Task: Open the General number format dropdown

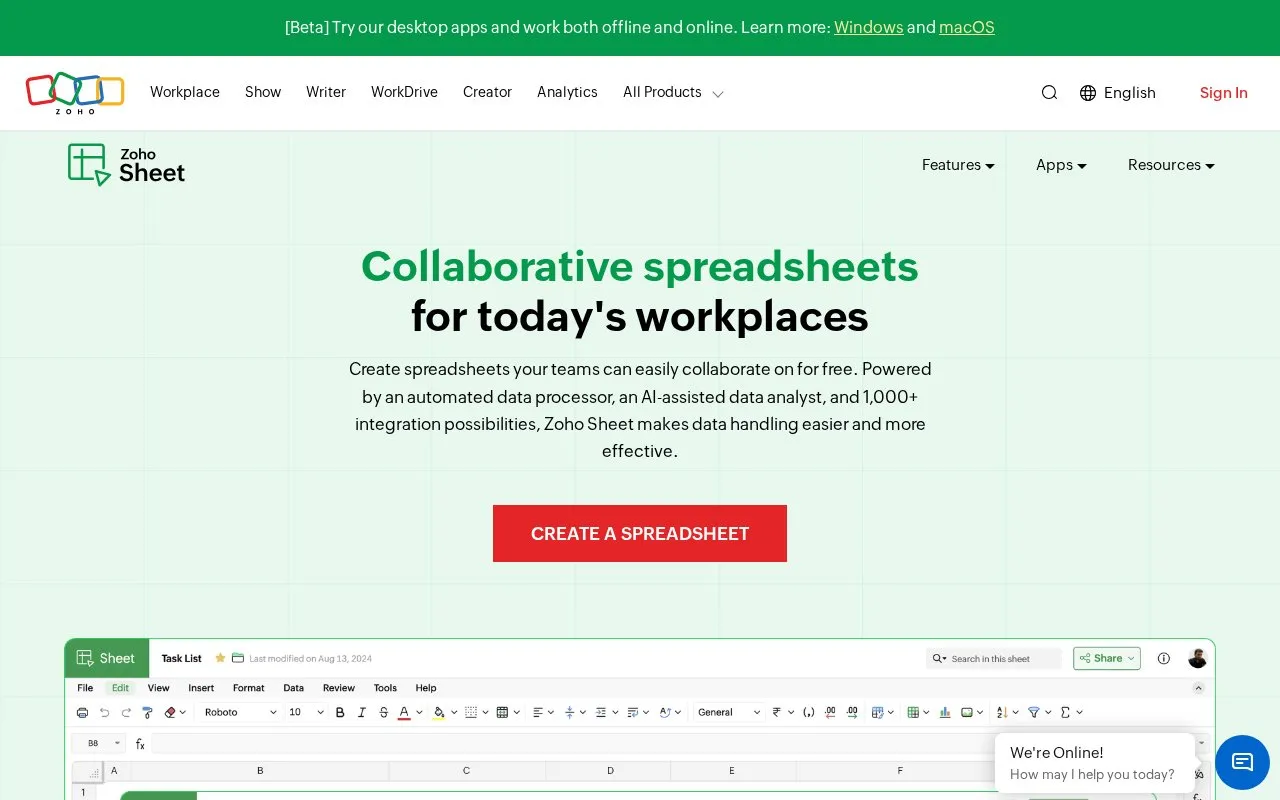Action: (x=729, y=713)
